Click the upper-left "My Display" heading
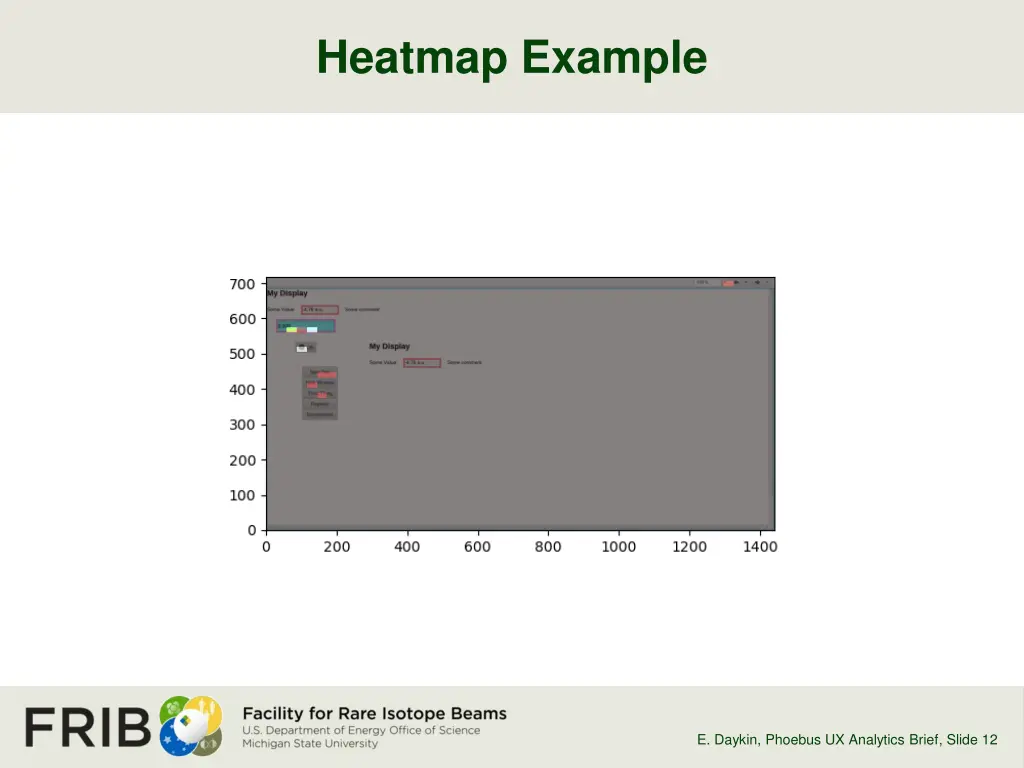 [x=287, y=293]
